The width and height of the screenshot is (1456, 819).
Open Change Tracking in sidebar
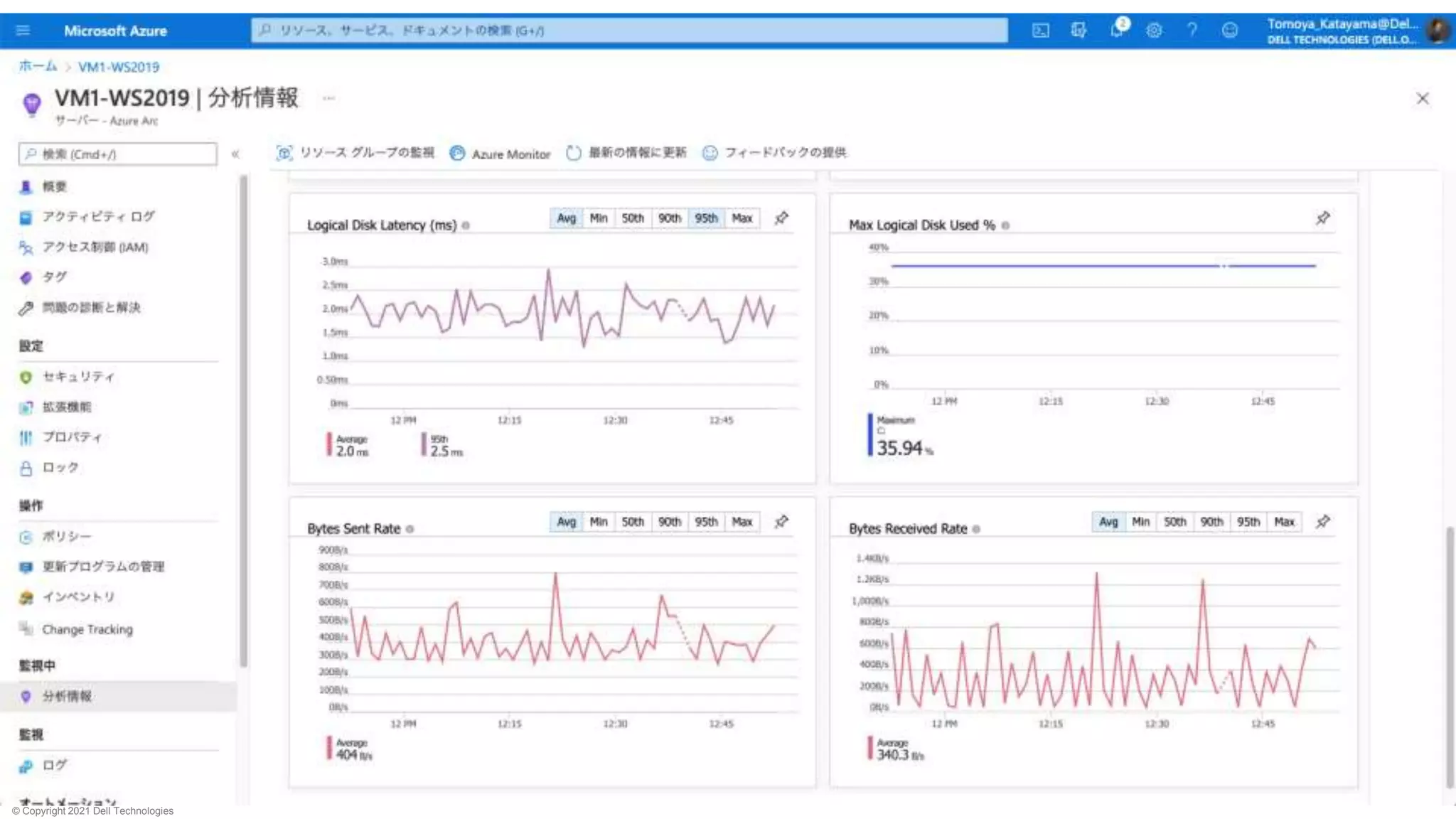[87, 629]
